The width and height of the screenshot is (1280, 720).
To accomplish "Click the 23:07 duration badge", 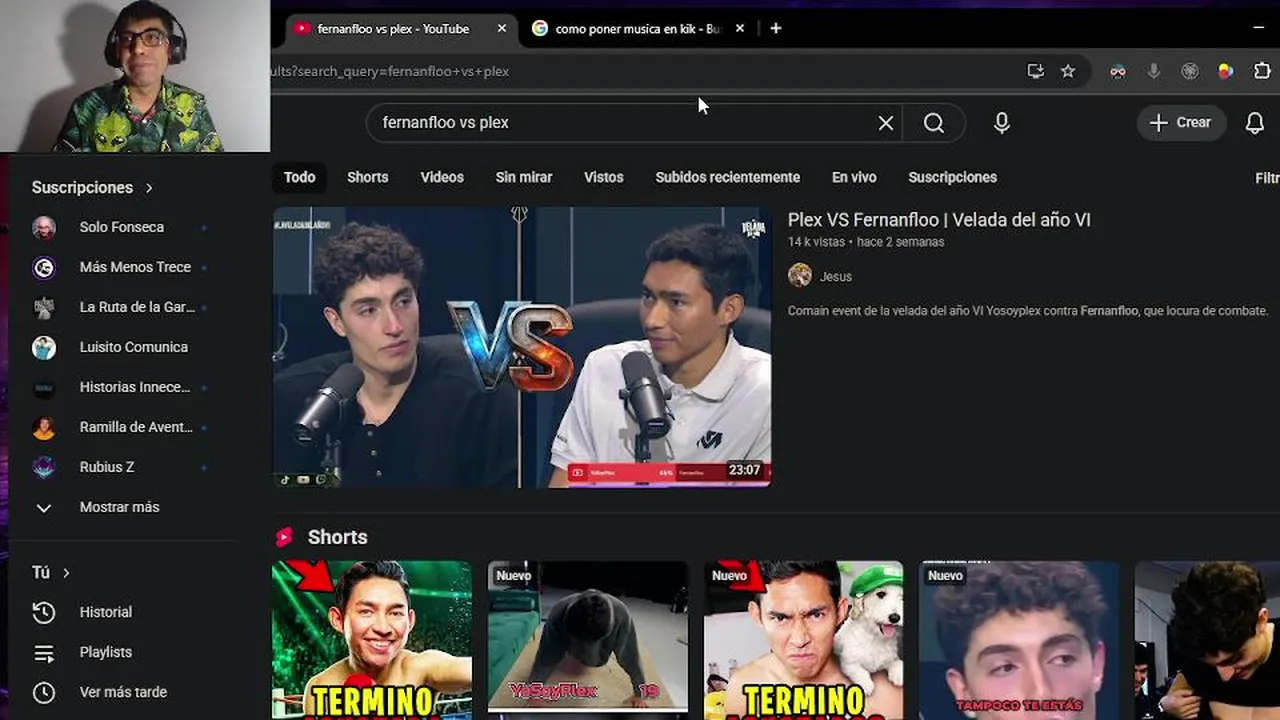I will pyautogui.click(x=744, y=470).
